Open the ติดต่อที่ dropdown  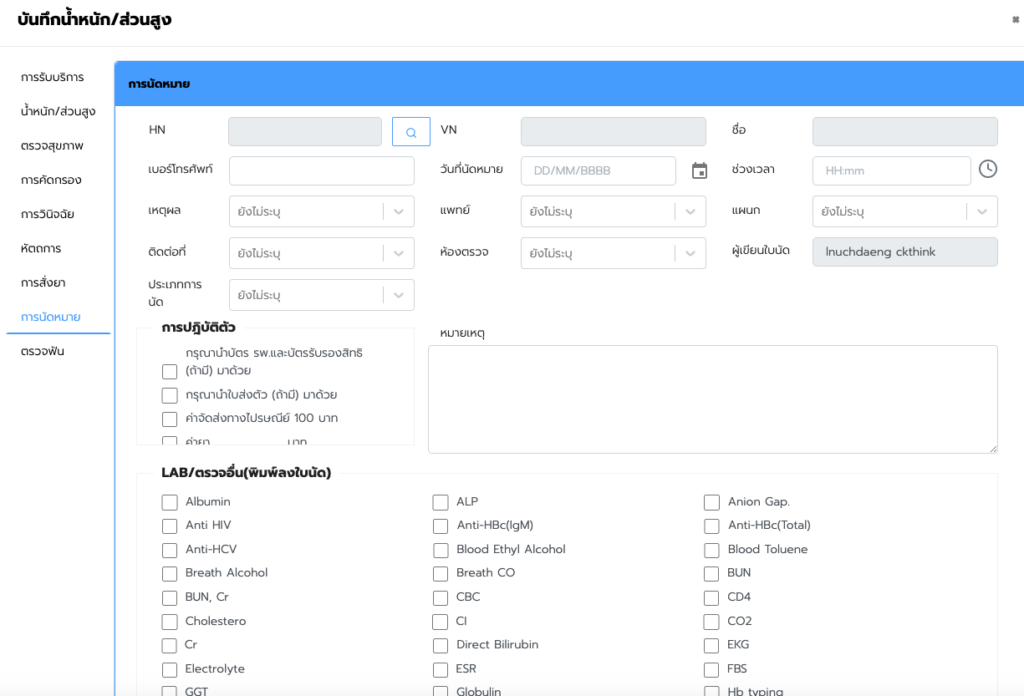pos(398,253)
